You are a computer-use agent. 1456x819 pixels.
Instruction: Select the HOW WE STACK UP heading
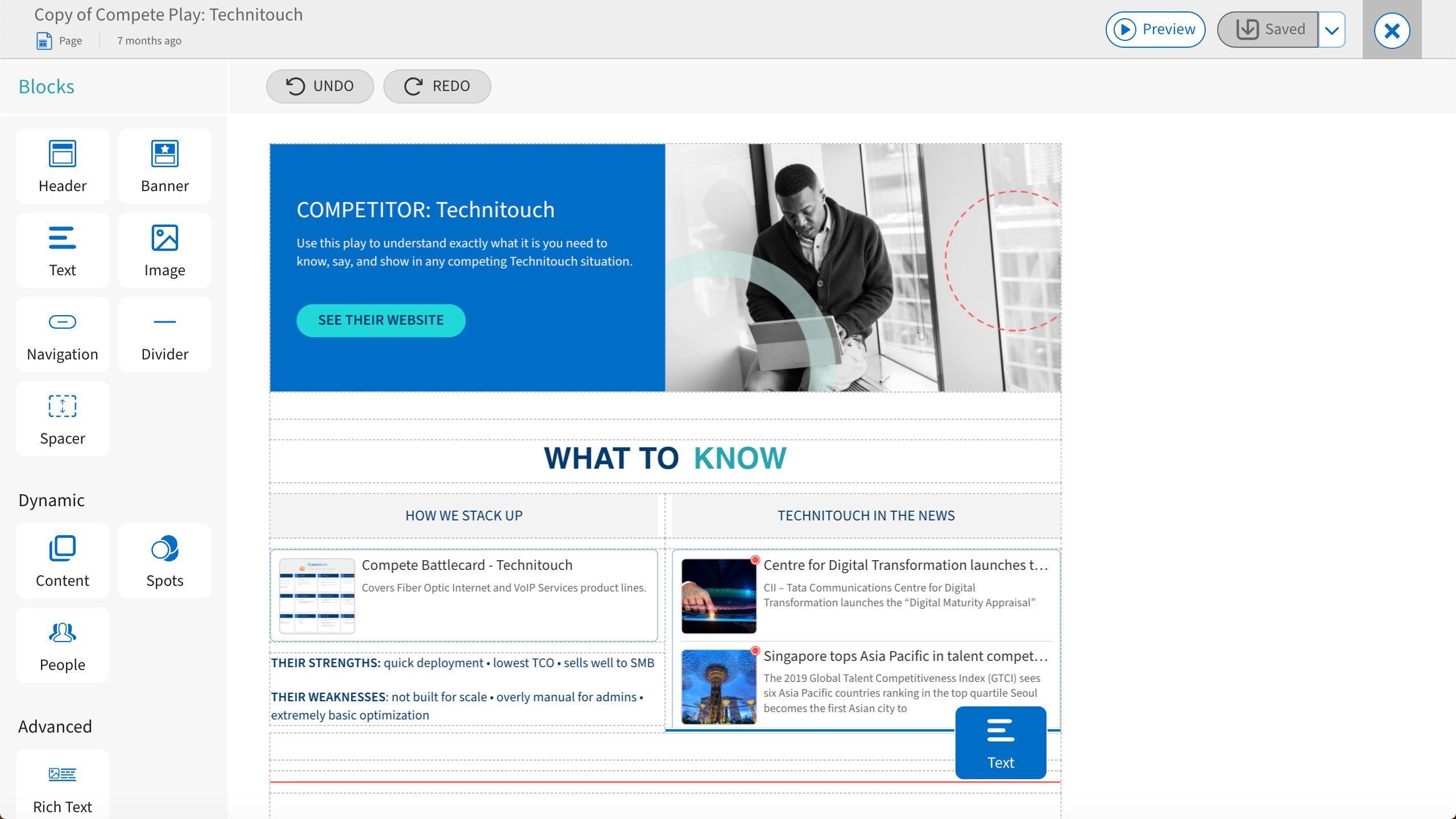(x=464, y=515)
